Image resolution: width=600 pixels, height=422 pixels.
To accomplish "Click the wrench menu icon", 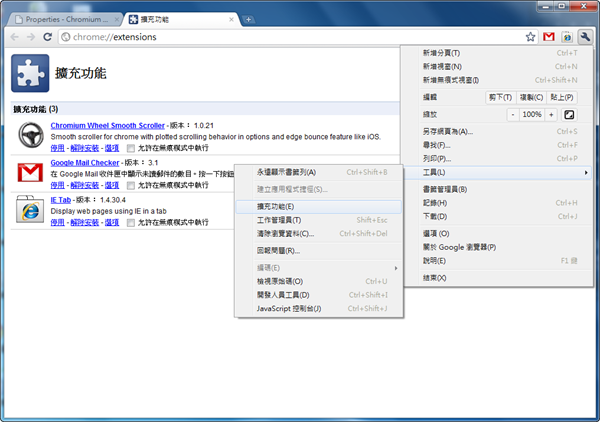I will tap(585, 37).
